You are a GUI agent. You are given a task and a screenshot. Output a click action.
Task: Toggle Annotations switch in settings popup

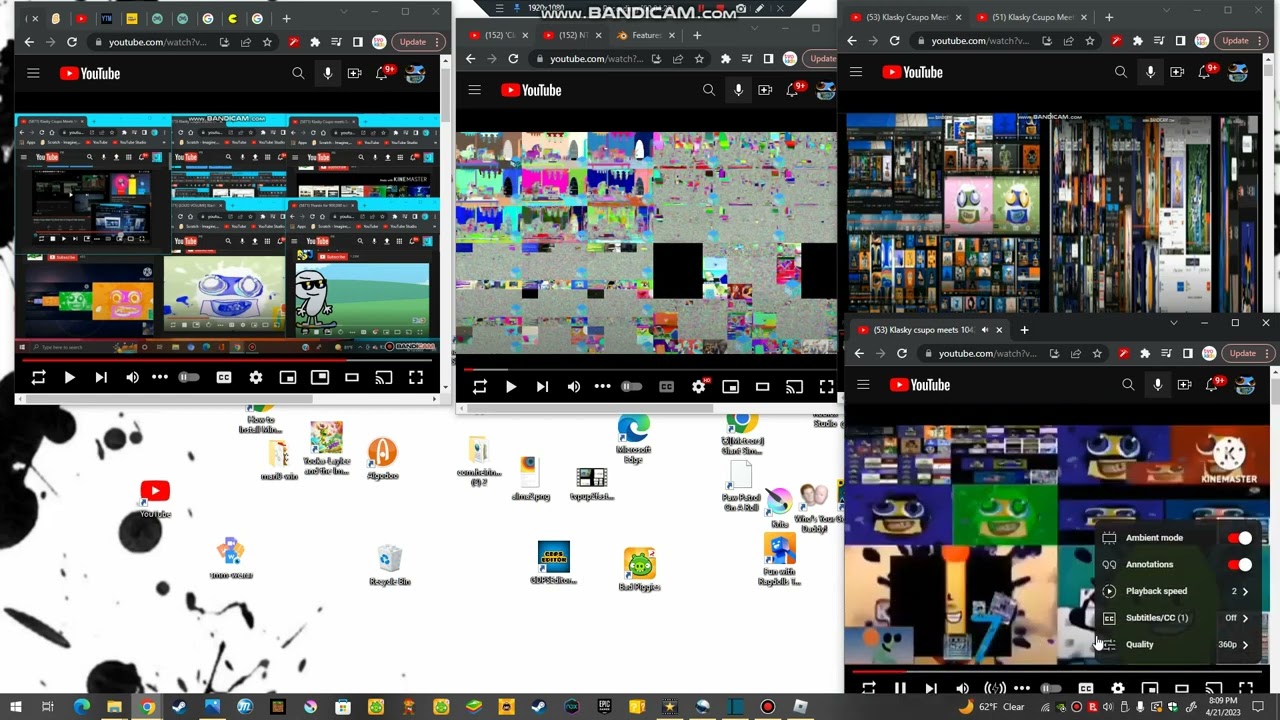[x=1240, y=564]
